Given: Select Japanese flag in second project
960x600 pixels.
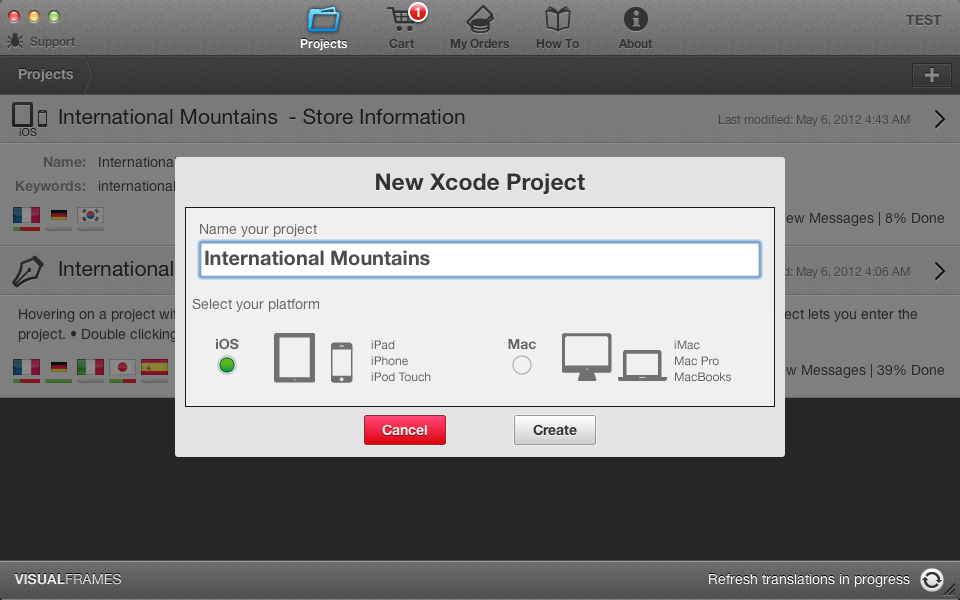Looking at the screenshot, I should [122, 367].
